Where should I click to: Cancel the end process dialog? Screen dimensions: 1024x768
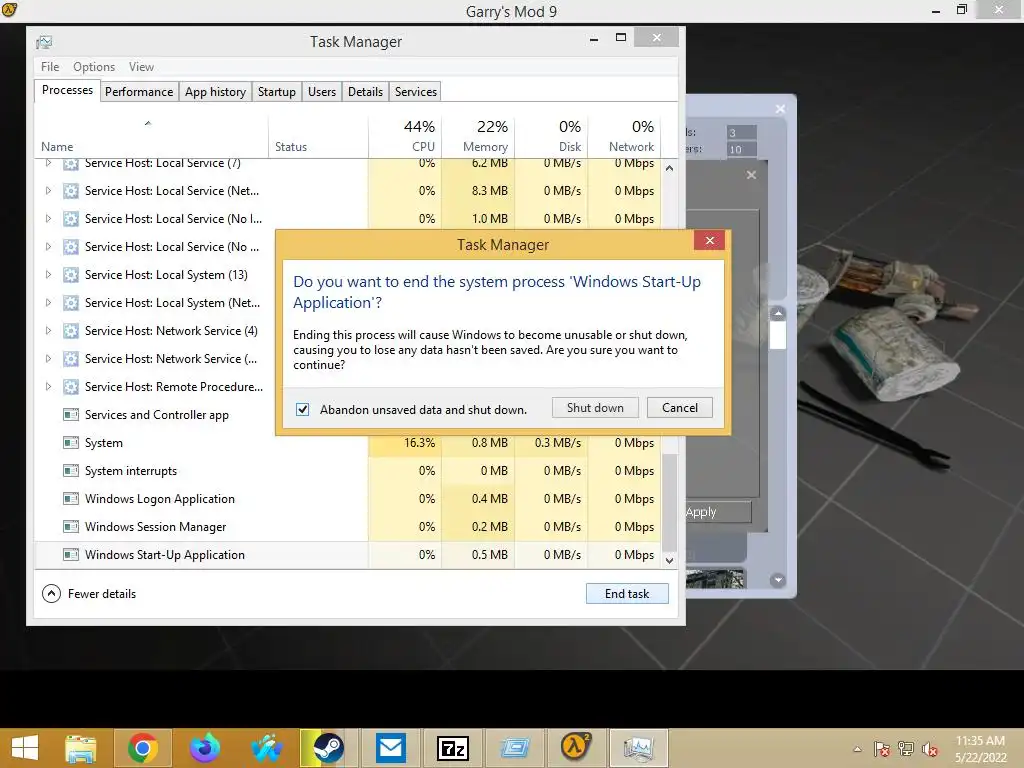click(679, 408)
